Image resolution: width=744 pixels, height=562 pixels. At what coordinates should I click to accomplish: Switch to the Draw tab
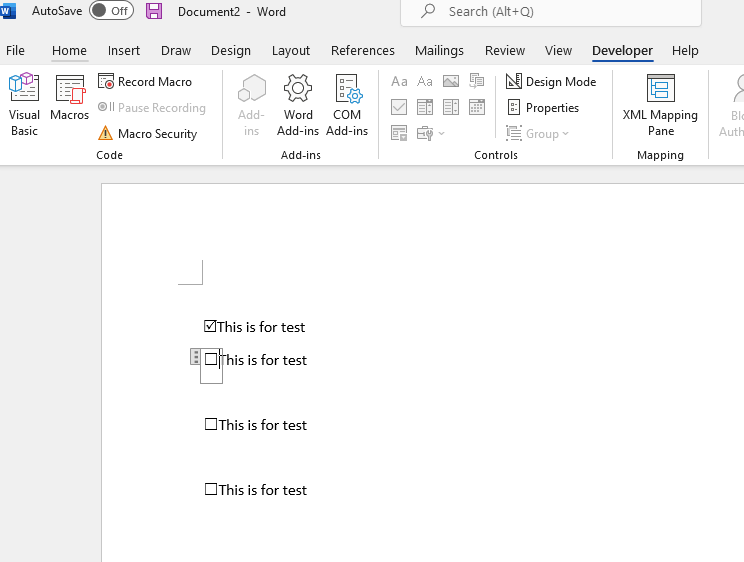[x=176, y=50]
